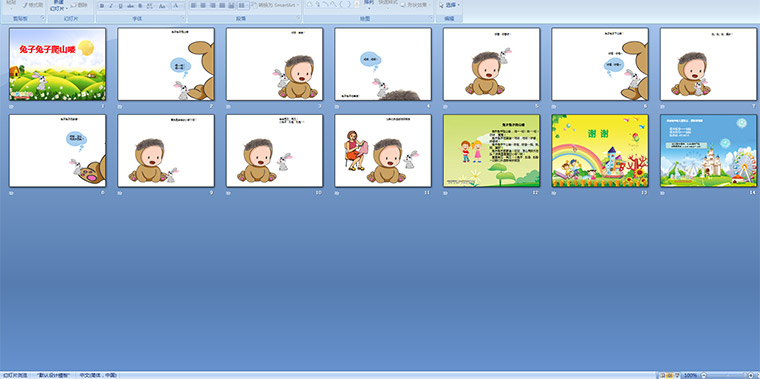Click Slide Sorter view icon in status bar
The height and width of the screenshot is (379, 760).
coord(670,376)
